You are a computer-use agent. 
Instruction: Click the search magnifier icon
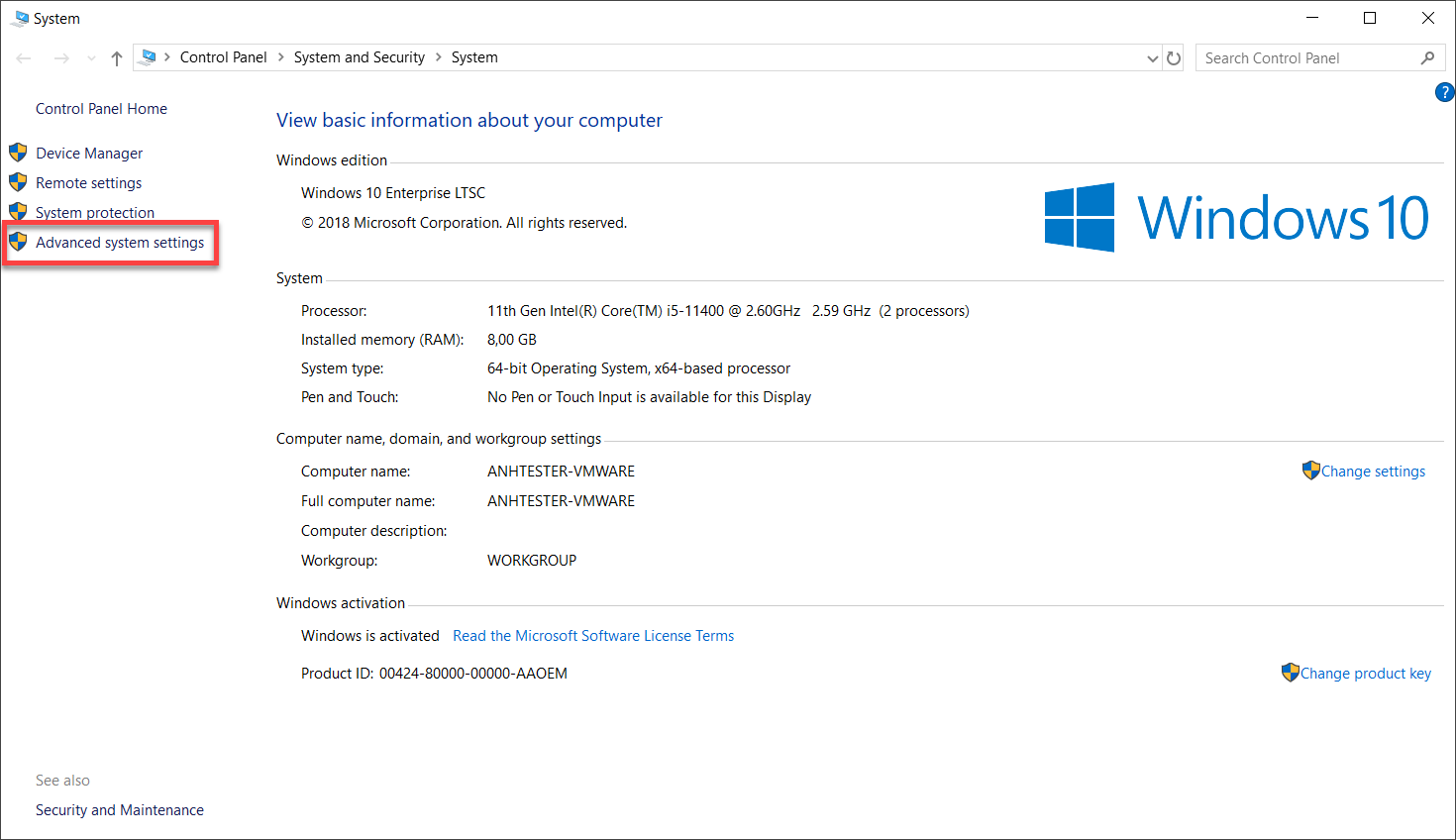(1427, 58)
